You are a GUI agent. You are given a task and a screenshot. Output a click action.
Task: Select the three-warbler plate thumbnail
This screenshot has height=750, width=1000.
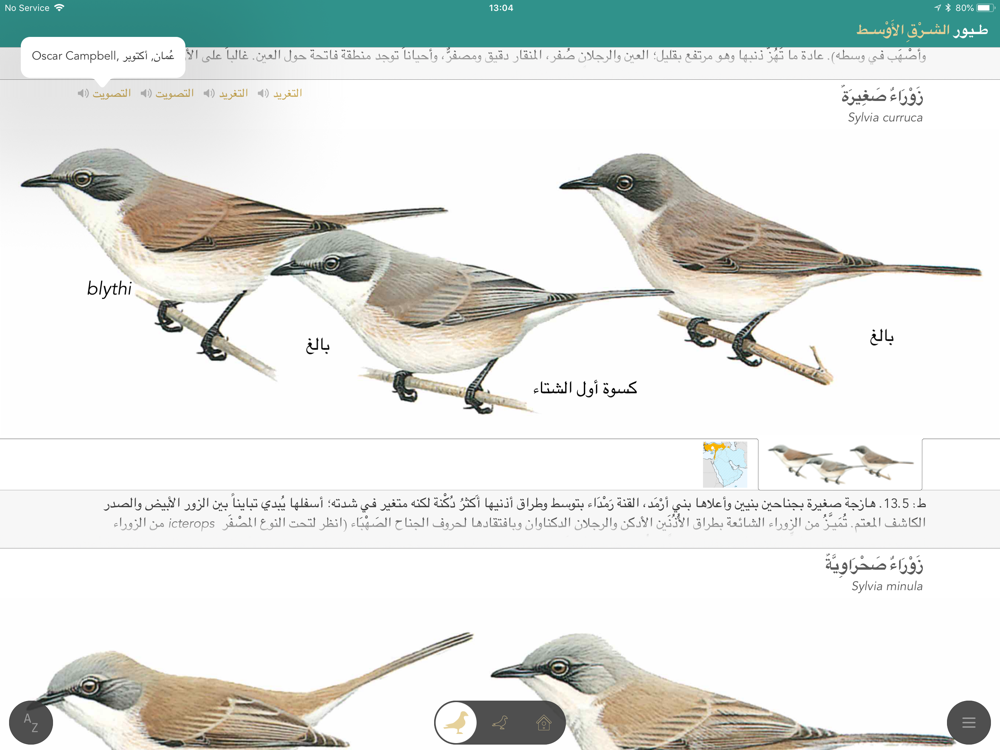pos(841,464)
